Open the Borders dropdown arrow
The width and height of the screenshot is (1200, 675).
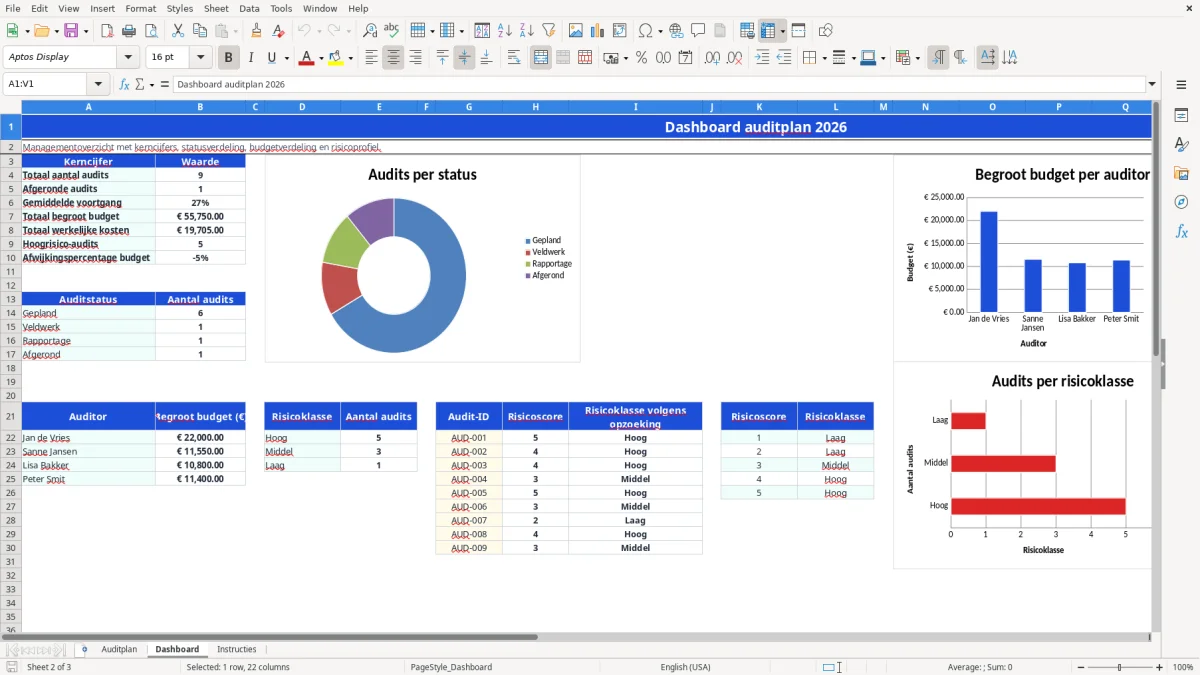point(824,58)
